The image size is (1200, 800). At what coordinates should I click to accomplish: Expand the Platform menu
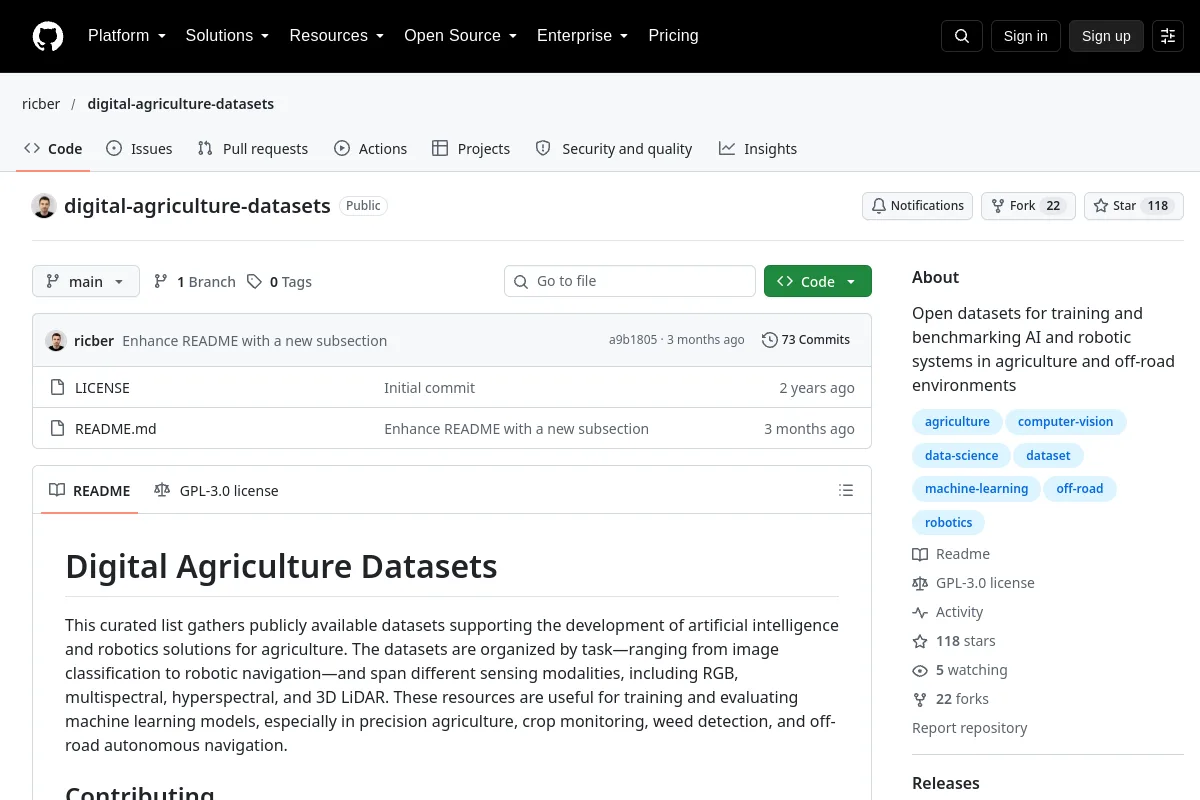point(127,36)
